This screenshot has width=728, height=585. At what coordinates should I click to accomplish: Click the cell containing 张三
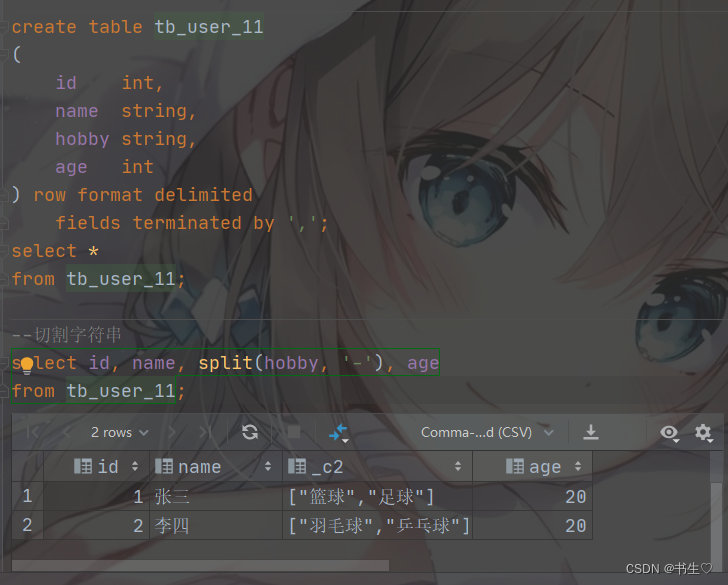click(x=216, y=497)
